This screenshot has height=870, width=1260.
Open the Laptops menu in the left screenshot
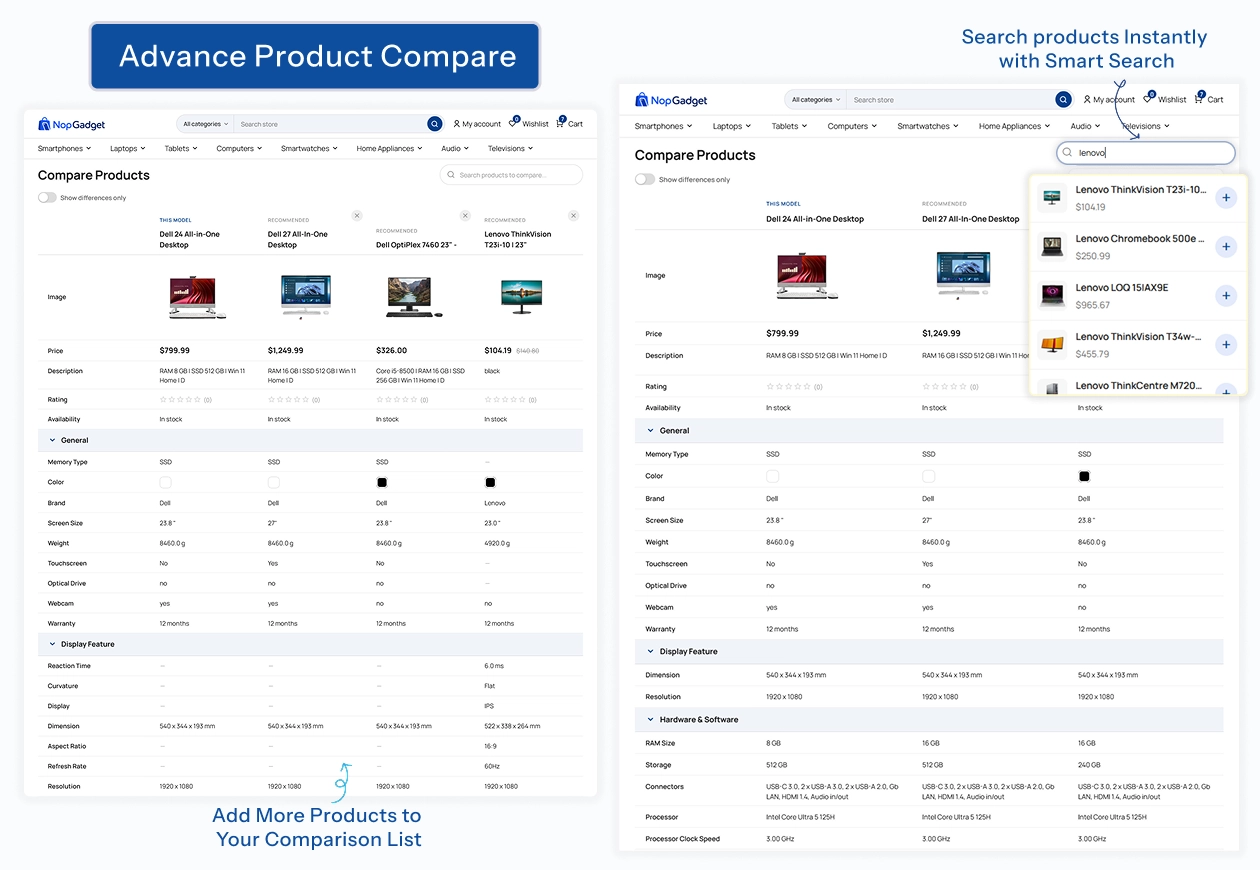point(128,149)
